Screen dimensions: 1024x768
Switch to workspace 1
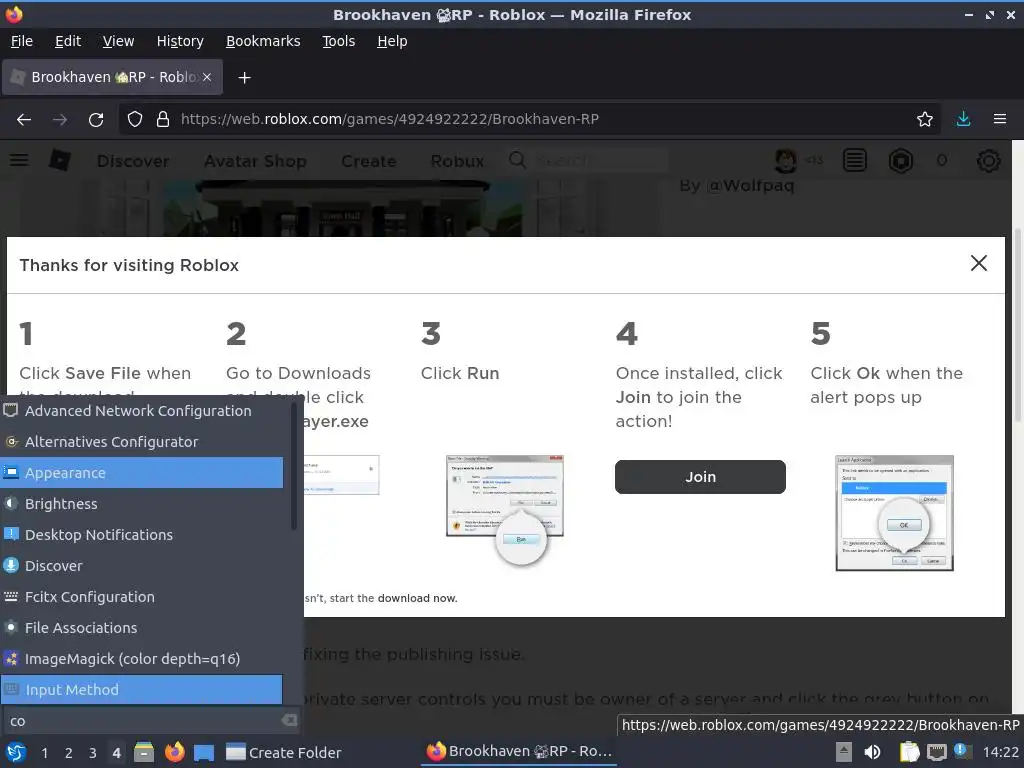click(44, 753)
